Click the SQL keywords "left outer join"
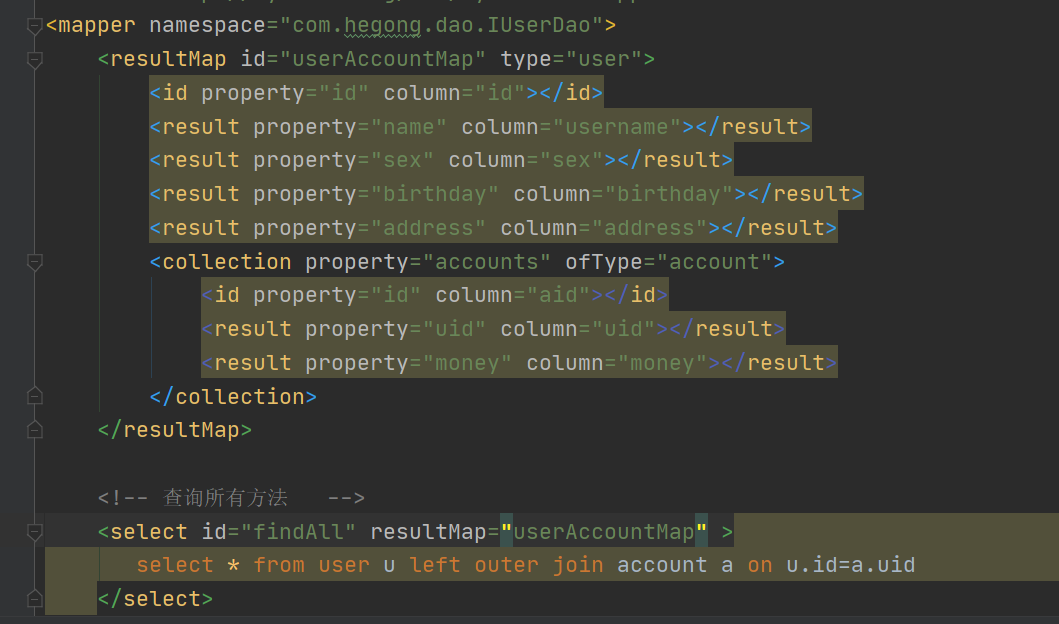 coord(507,565)
